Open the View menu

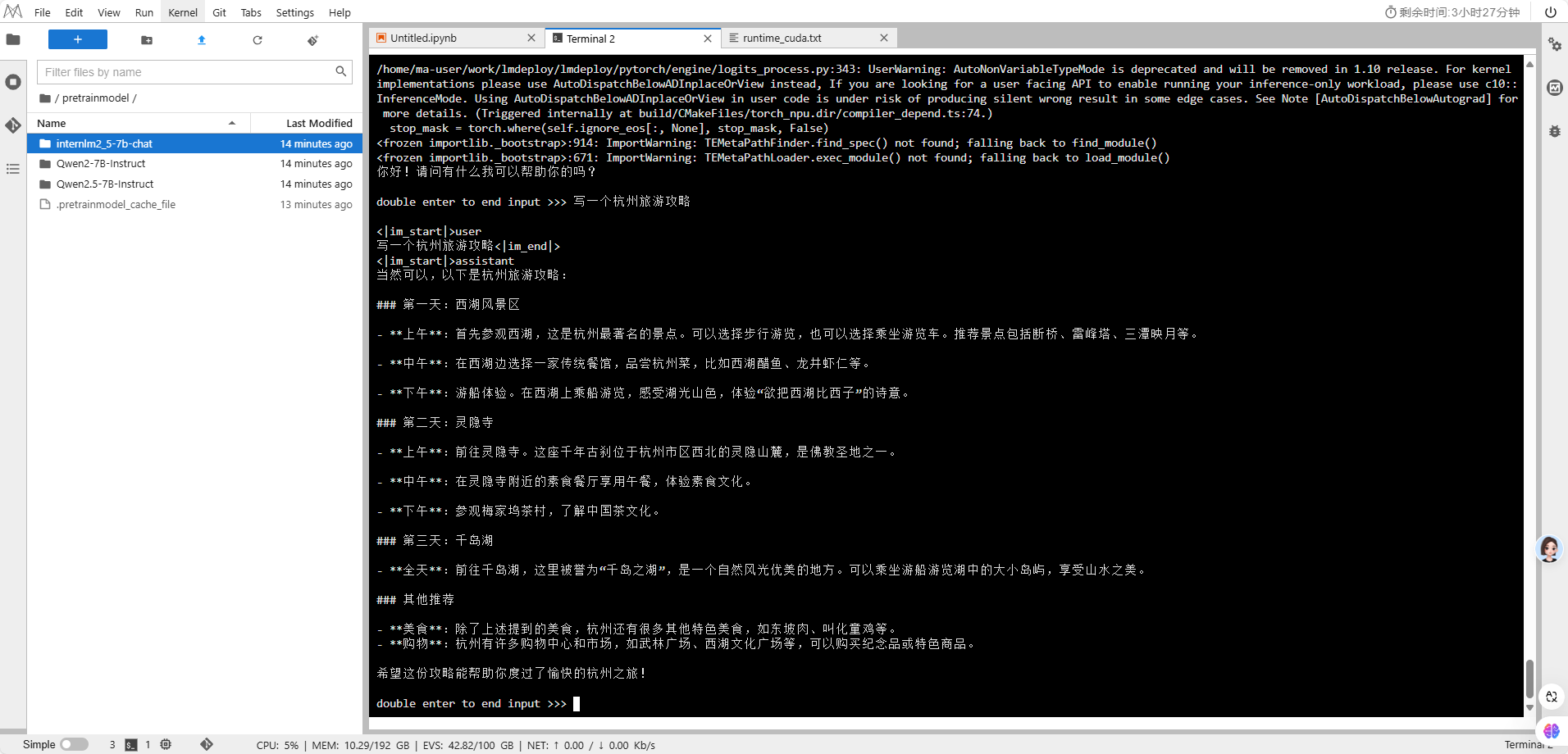tap(109, 12)
